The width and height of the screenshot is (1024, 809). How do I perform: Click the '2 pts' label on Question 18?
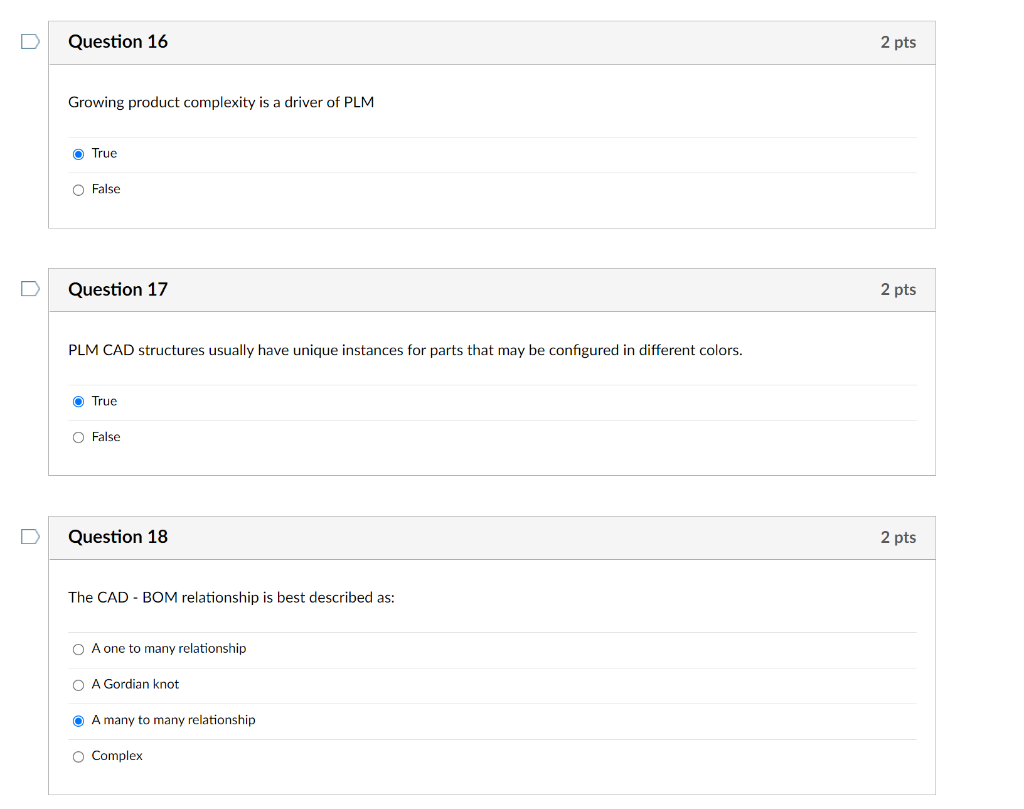[x=897, y=537]
